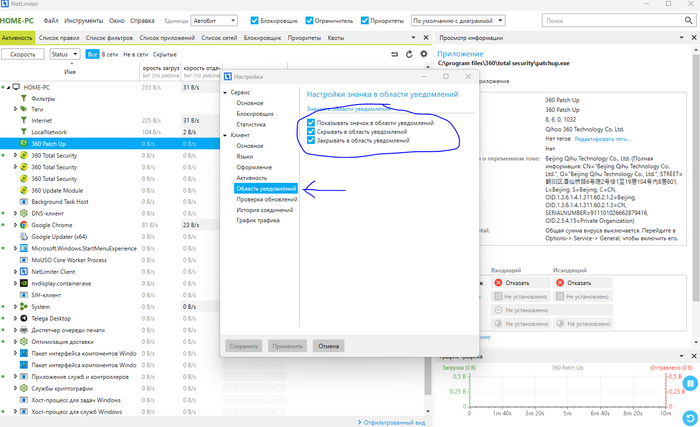Click the wrap arrows icon in the activity toolbar
The width and height of the screenshot is (700, 427).
tap(394, 54)
